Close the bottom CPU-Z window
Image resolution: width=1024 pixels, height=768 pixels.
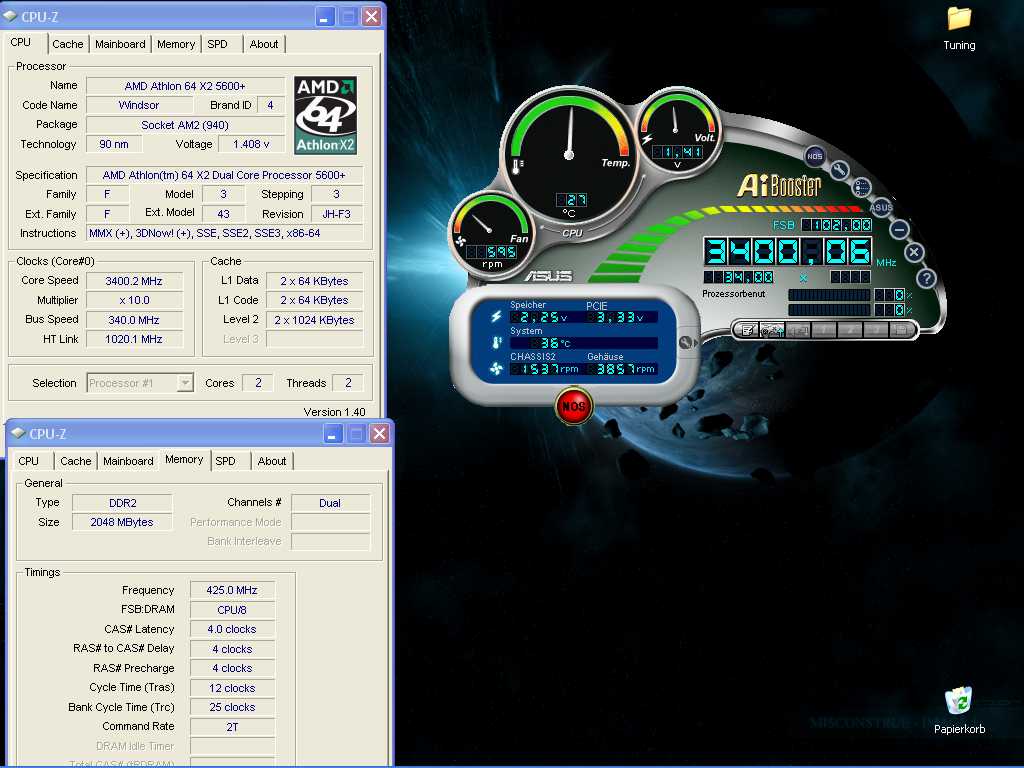tap(379, 433)
